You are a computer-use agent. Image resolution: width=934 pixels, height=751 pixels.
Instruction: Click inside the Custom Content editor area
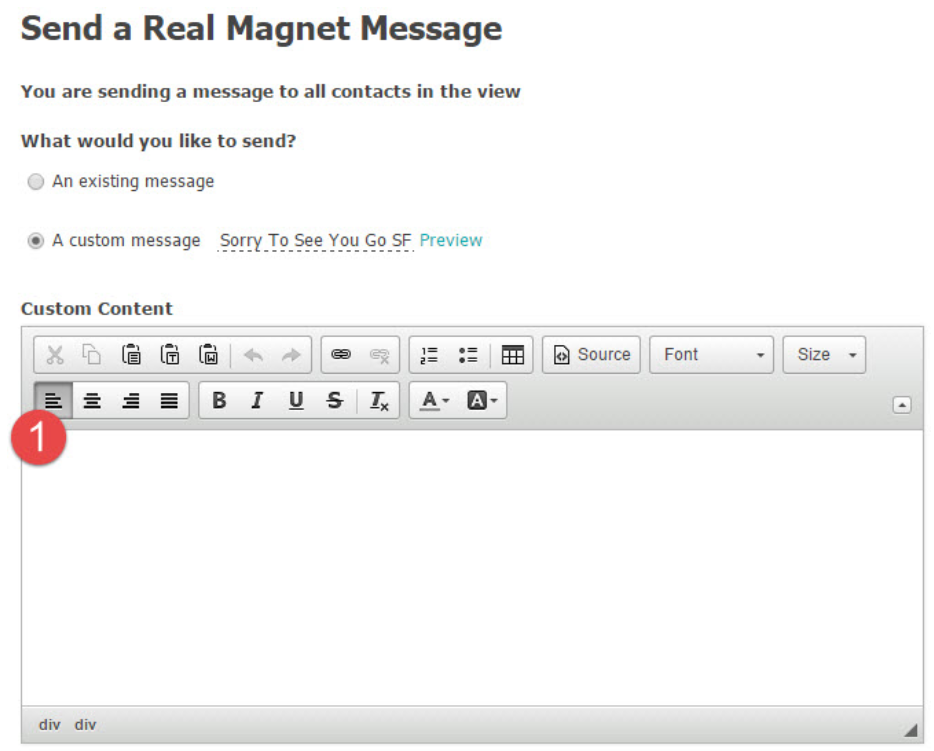(x=472, y=568)
